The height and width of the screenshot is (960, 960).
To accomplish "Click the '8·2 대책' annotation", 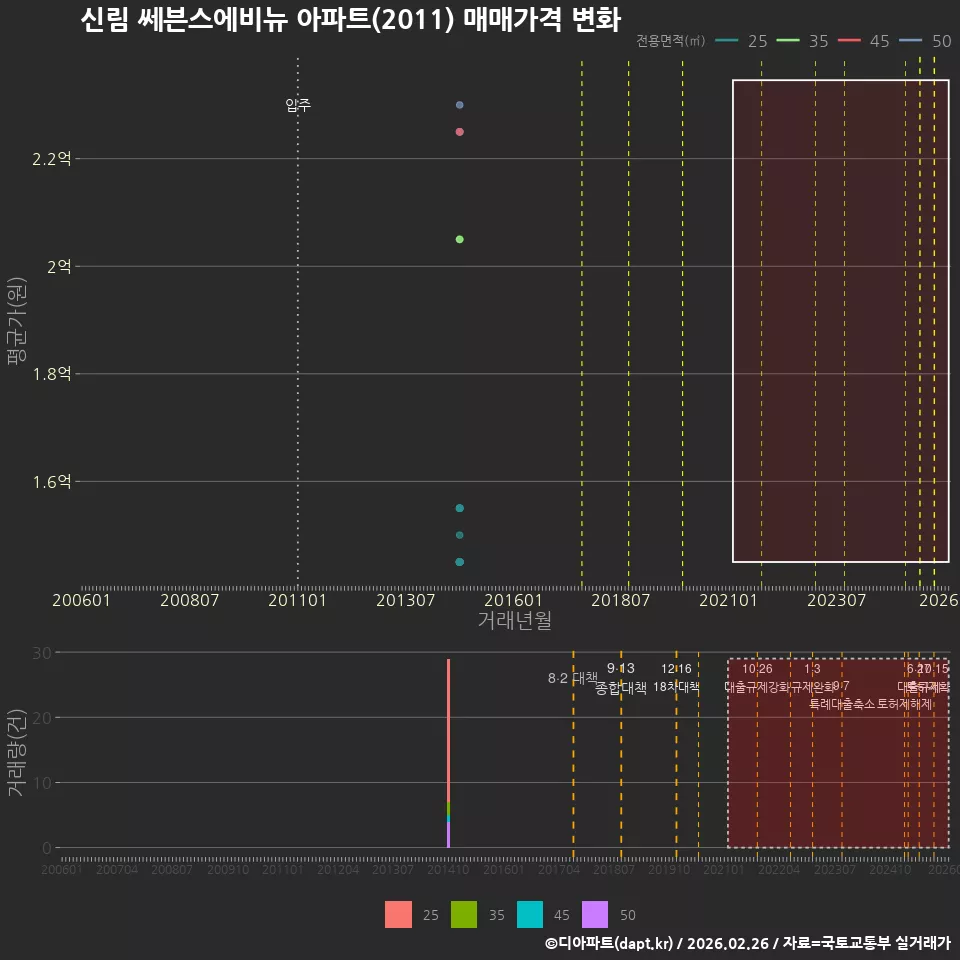I will pyautogui.click(x=572, y=678).
